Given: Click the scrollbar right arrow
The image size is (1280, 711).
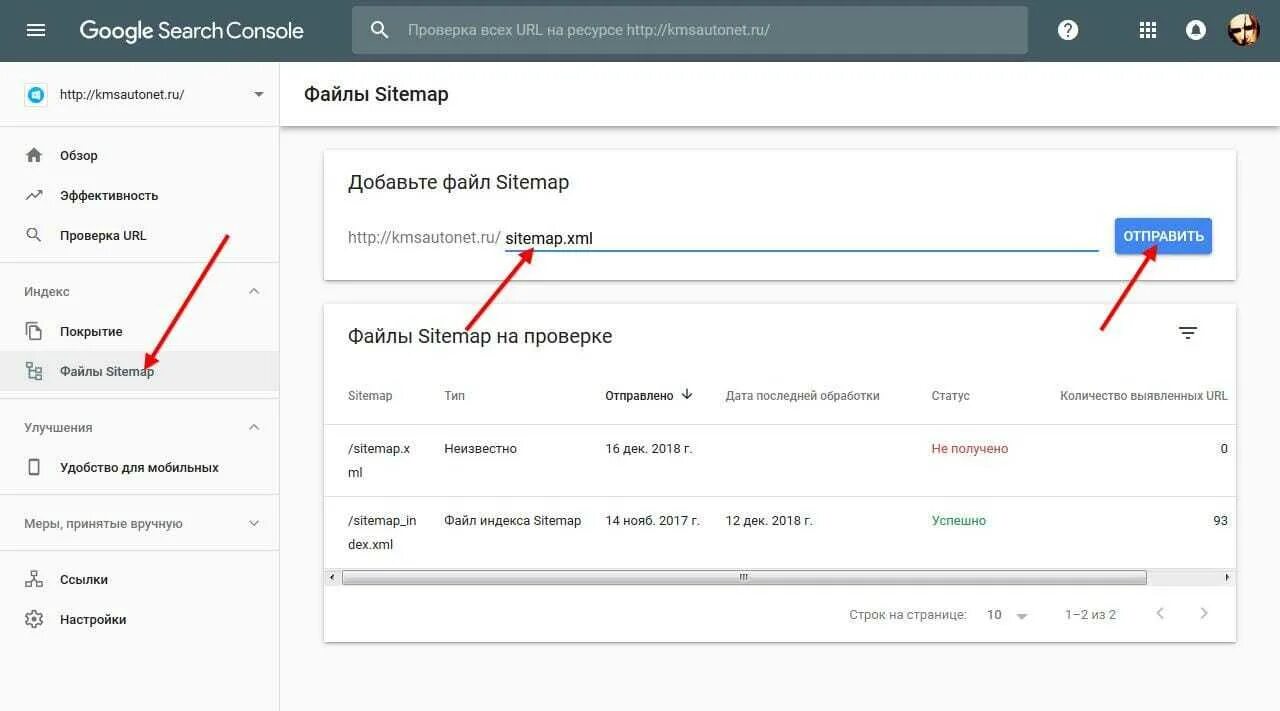Looking at the screenshot, I should coord(1228,577).
